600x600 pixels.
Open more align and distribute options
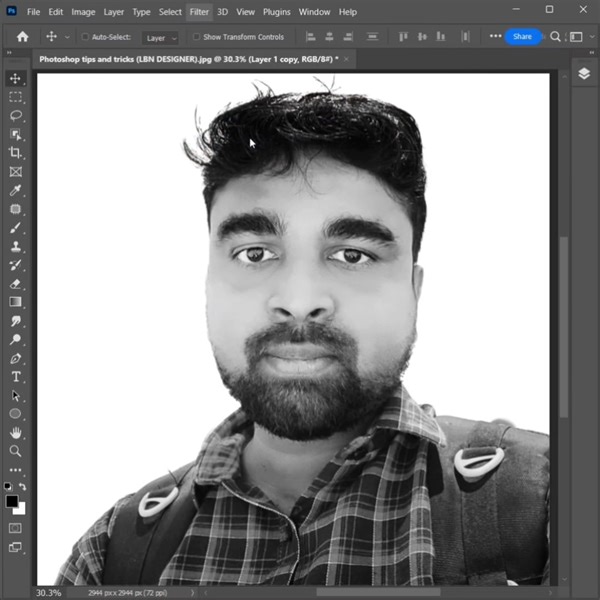click(496, 36)
